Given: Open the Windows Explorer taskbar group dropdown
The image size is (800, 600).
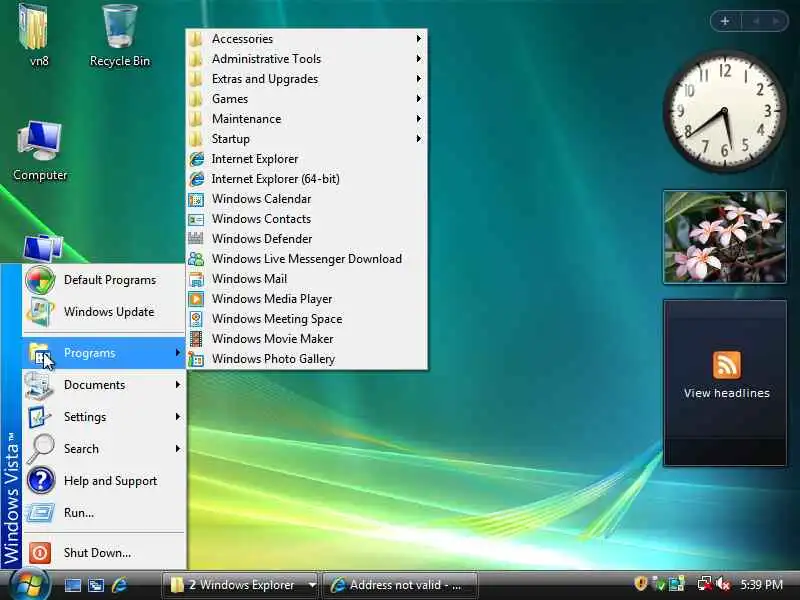Looking at the screenshot, I should [x=312, y=585].
